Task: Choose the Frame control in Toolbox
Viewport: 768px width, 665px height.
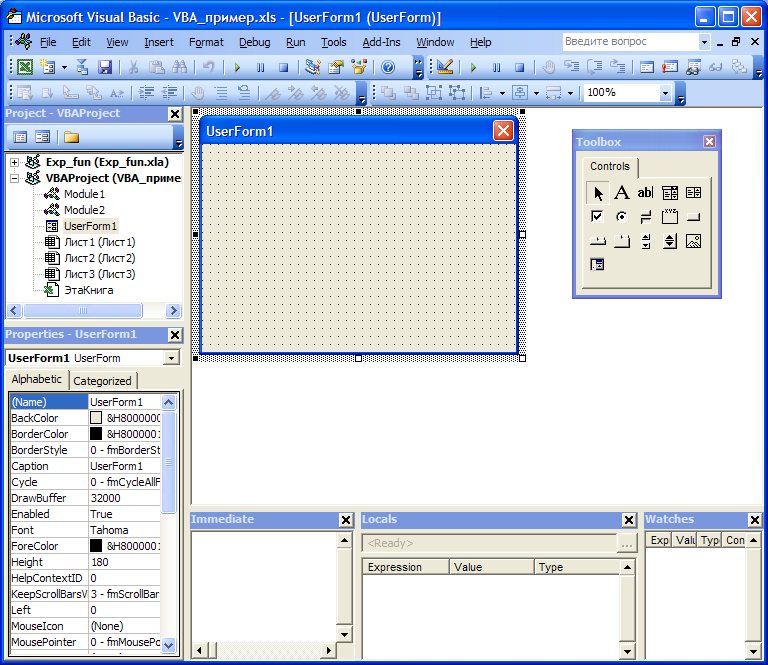Action: (670, 216)
